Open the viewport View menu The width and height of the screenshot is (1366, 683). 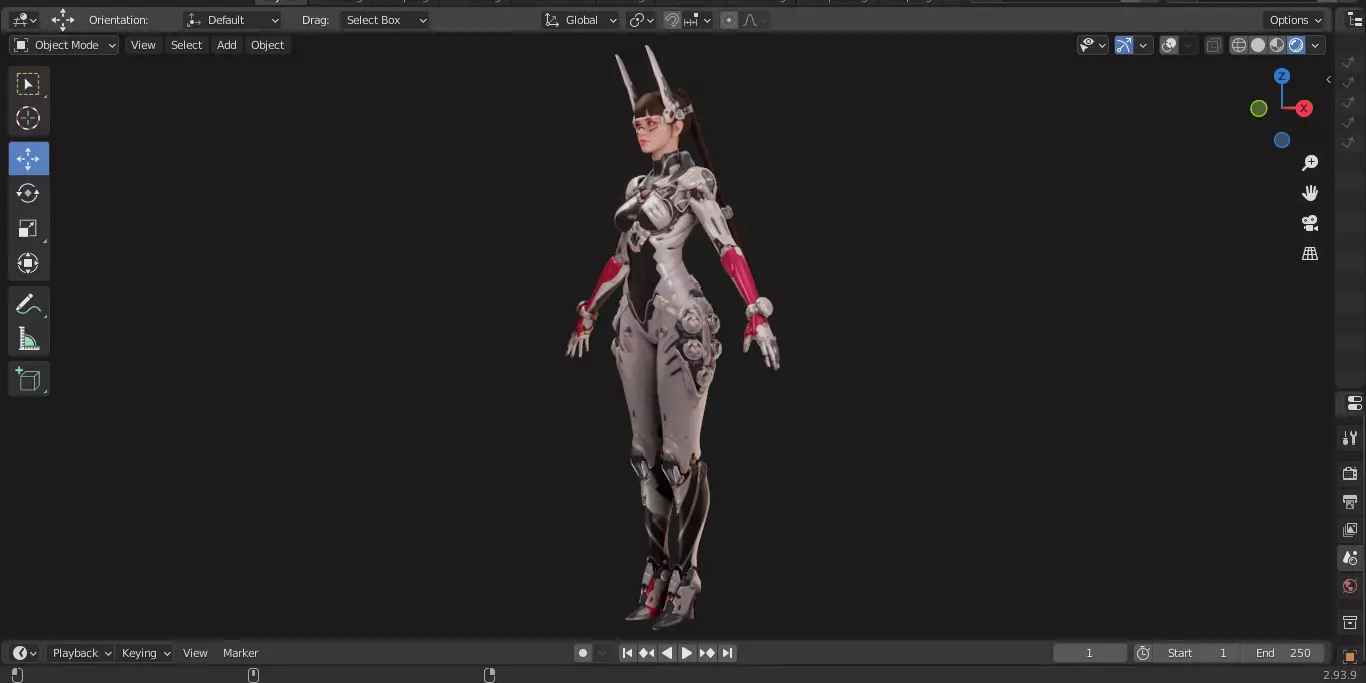(x=143, y=45)
